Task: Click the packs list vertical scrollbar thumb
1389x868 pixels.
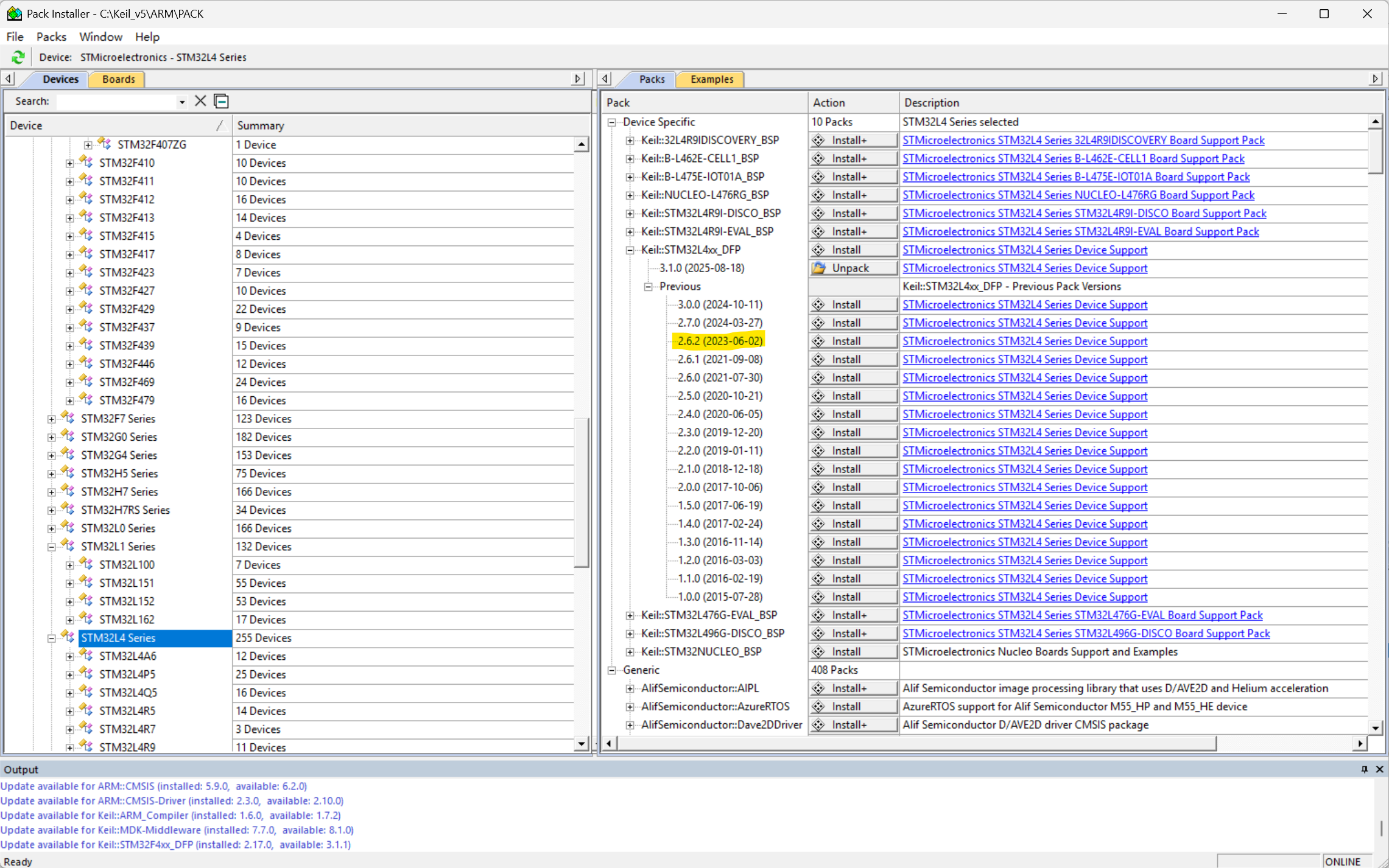Action: tap(1375, 151)
